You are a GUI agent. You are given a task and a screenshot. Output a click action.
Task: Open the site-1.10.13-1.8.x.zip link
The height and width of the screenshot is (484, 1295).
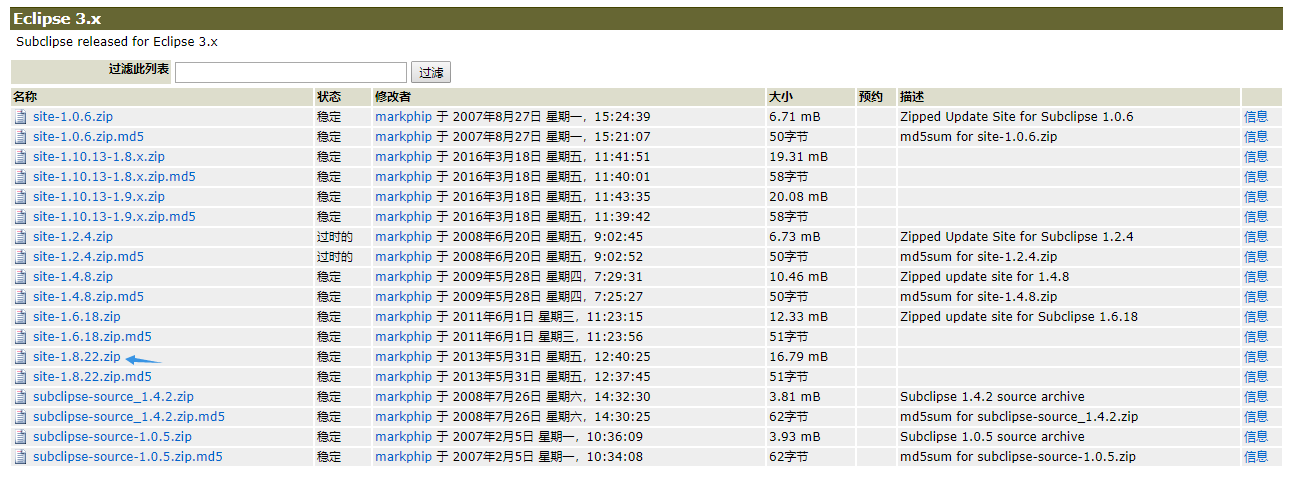pos(99,157)
